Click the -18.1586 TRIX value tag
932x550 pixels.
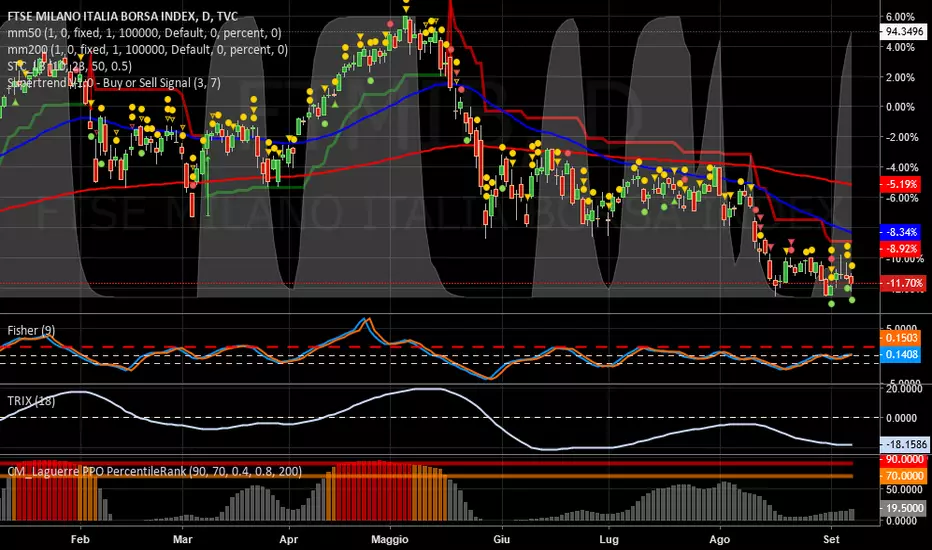tap(905, 444)
